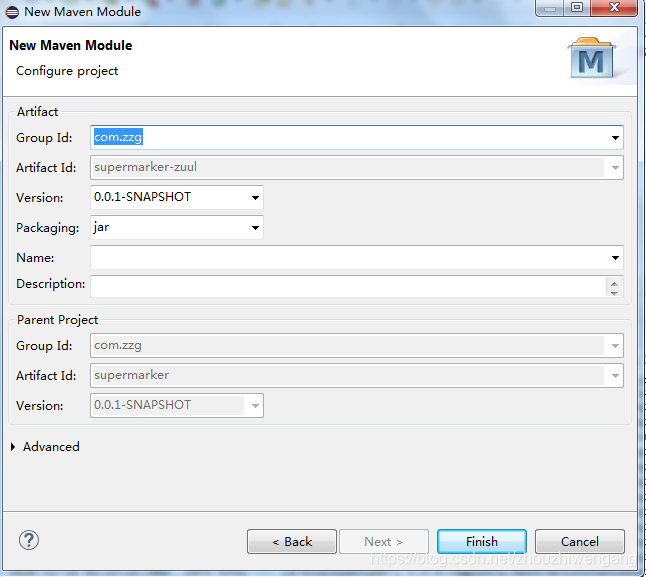Image resolution: width=646 pixels, height=577 pixels.
Task: Click the Back button
Action: (292, 542)
